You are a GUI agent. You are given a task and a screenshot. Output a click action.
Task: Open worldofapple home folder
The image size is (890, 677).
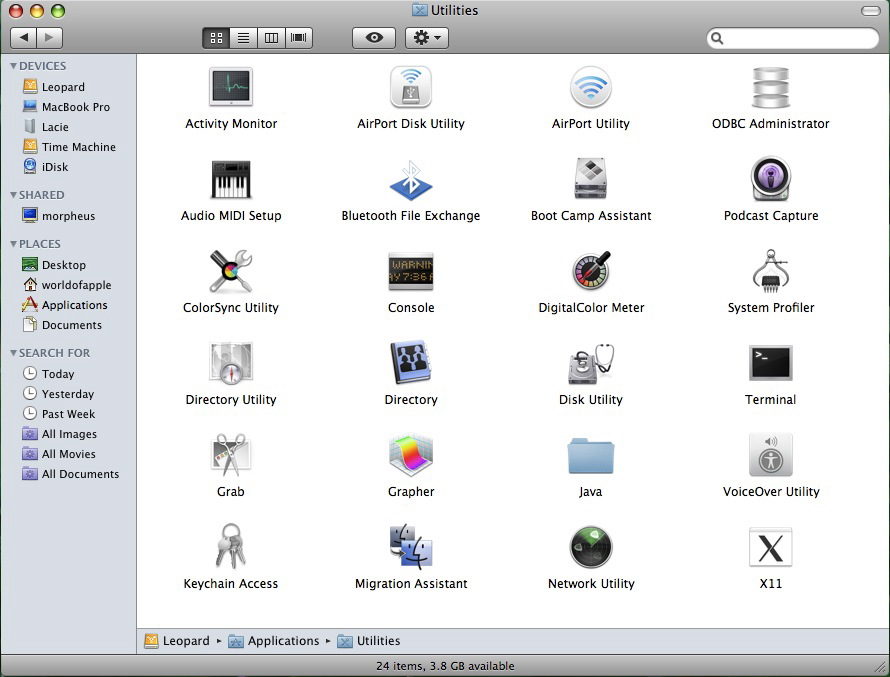pyautogui.click(x=68, y=285)
